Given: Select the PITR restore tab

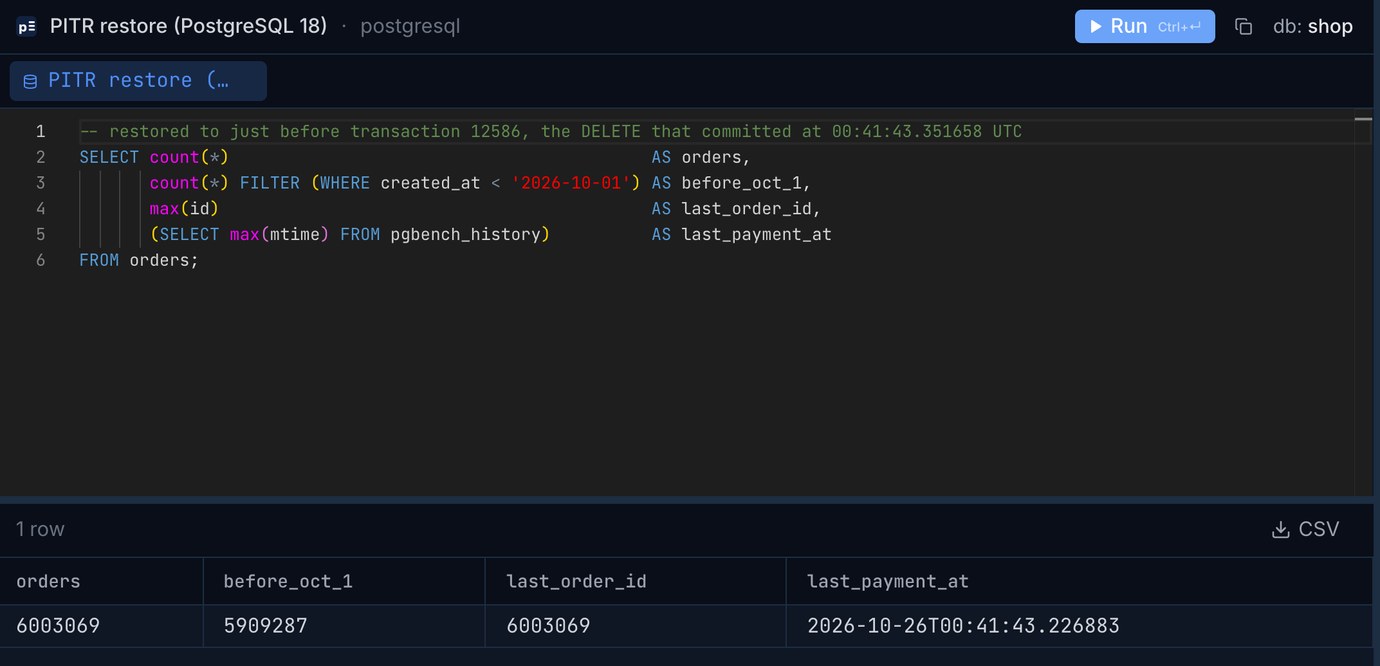Looking at the screenshot, I should (x=138, y=81).
